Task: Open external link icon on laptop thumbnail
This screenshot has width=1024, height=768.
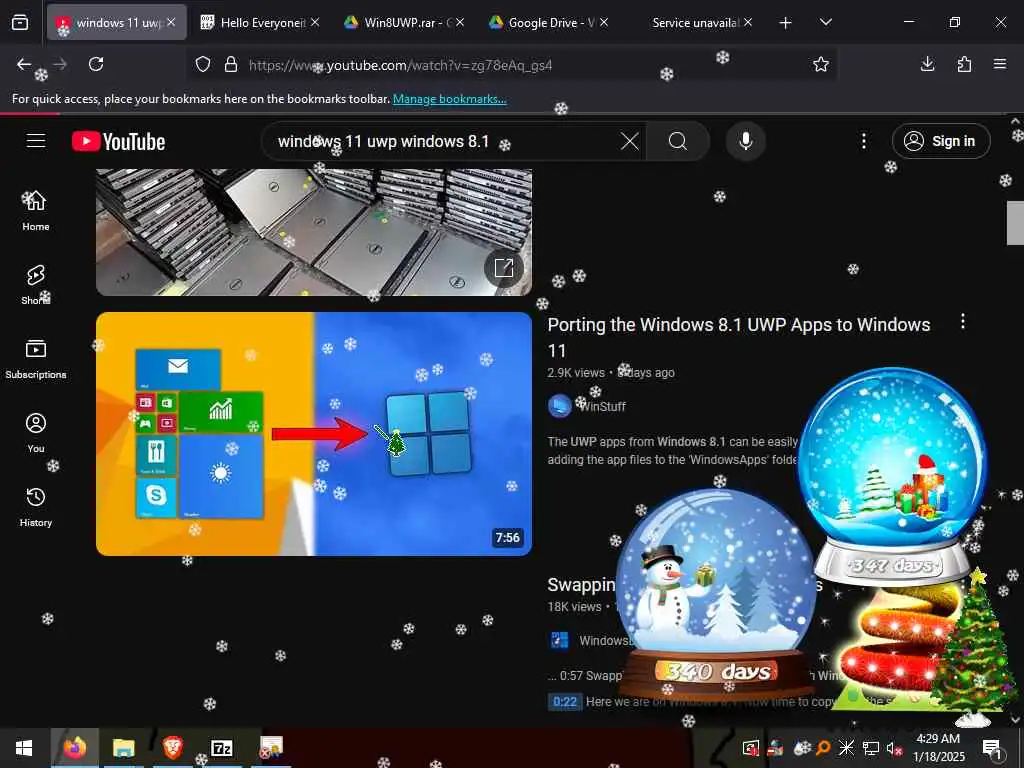Action: click(504, 268)
